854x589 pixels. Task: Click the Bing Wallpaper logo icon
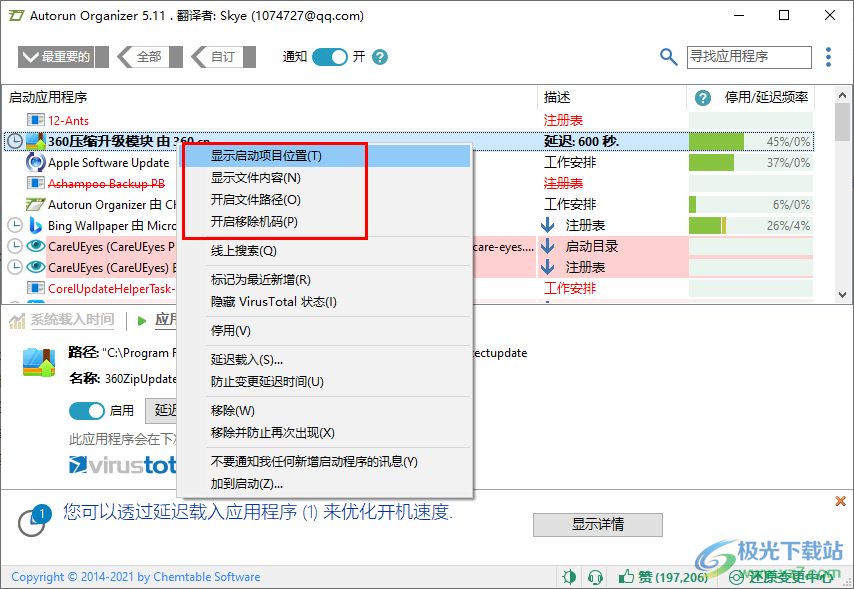click(x=35, y=225)
